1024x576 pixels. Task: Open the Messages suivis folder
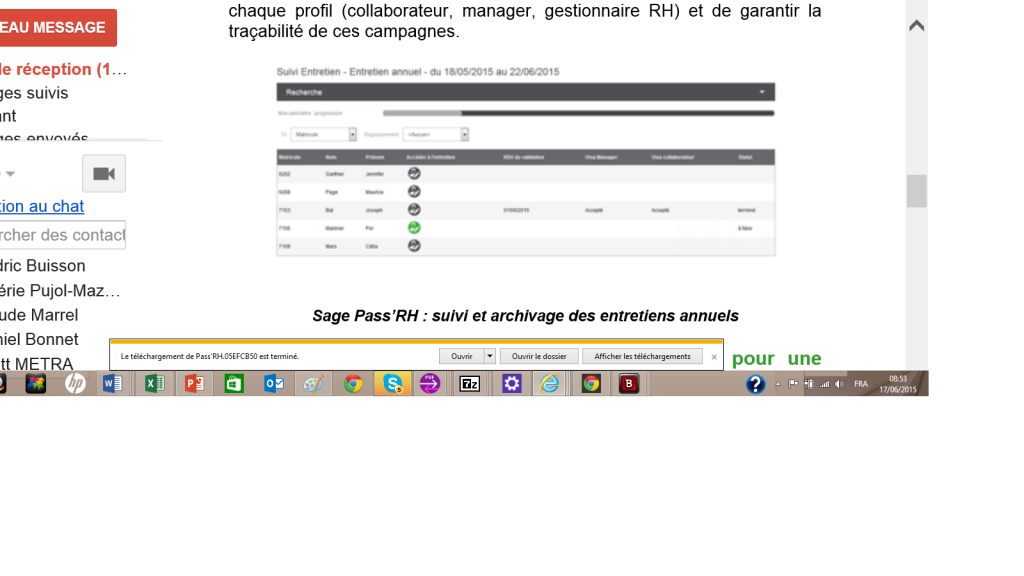pos(35,92)
